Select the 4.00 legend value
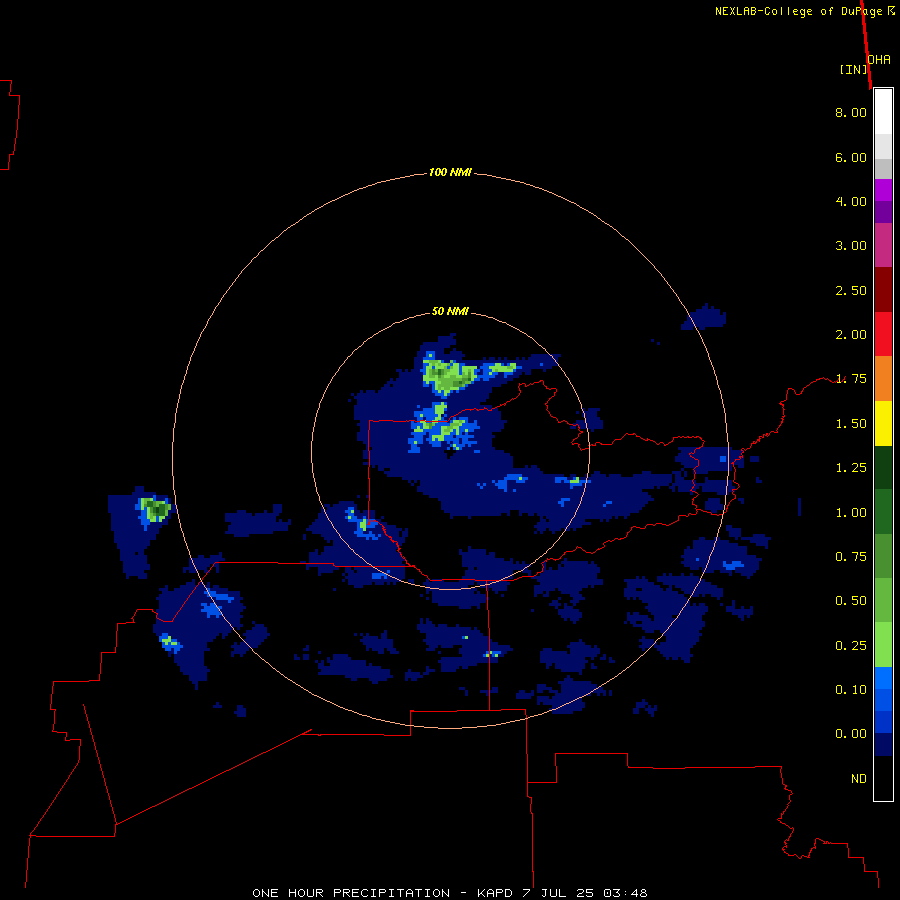Image resolution: width=900 pixels, height=900 pixels. pyautogui.click(x=851, y=201)
